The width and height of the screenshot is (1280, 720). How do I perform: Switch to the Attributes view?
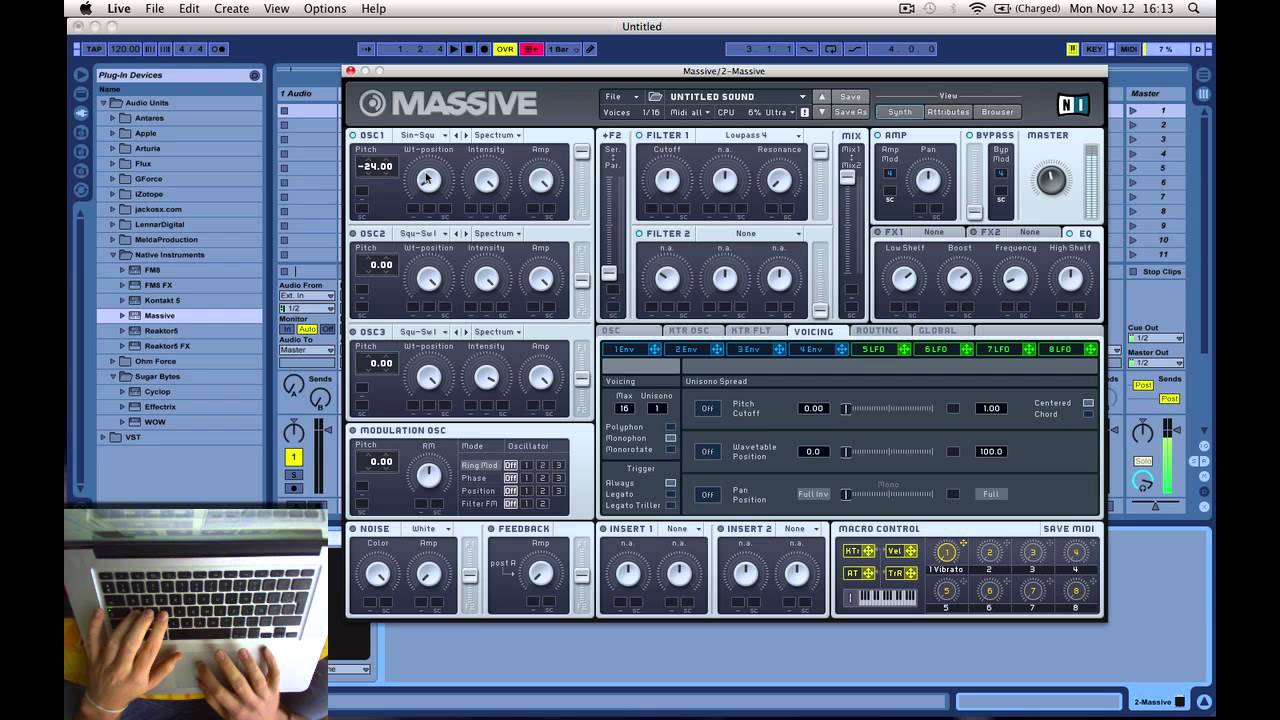click(948, 112)
